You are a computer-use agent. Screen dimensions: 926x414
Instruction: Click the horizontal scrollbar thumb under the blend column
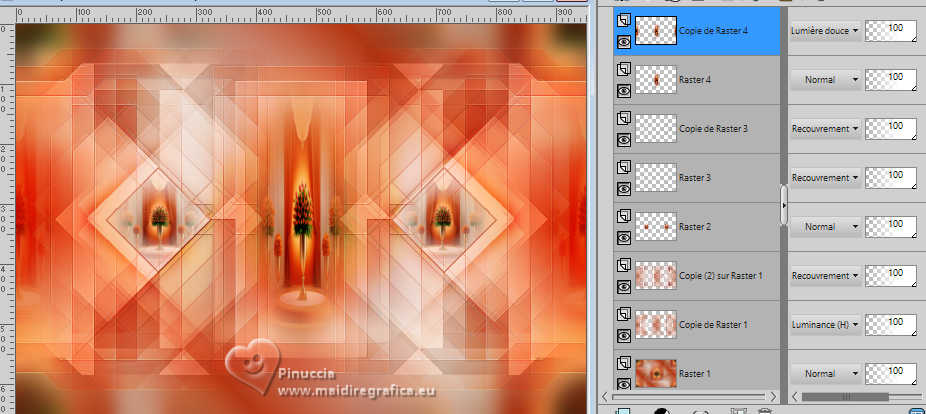pyautogui.click(x=845, y=397)
